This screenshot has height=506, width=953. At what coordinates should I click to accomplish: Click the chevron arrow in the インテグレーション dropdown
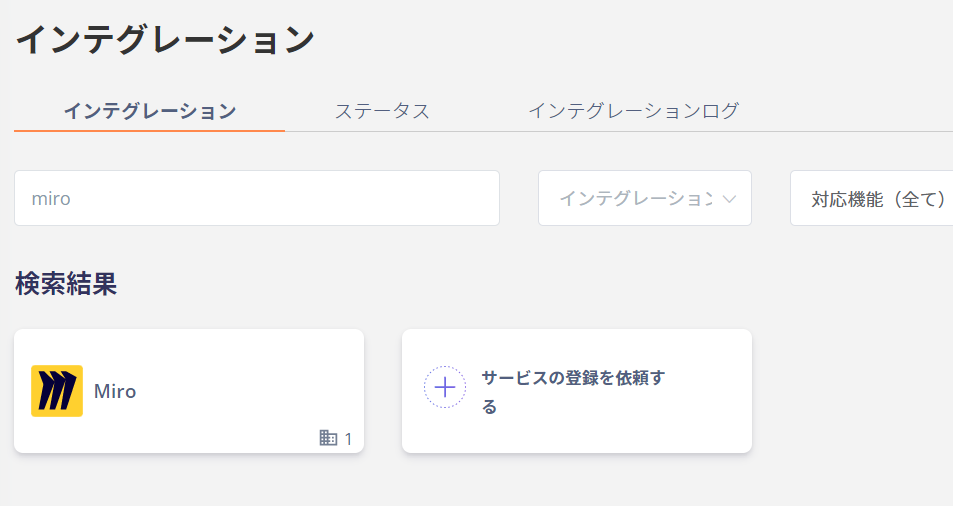click(729, 199)
